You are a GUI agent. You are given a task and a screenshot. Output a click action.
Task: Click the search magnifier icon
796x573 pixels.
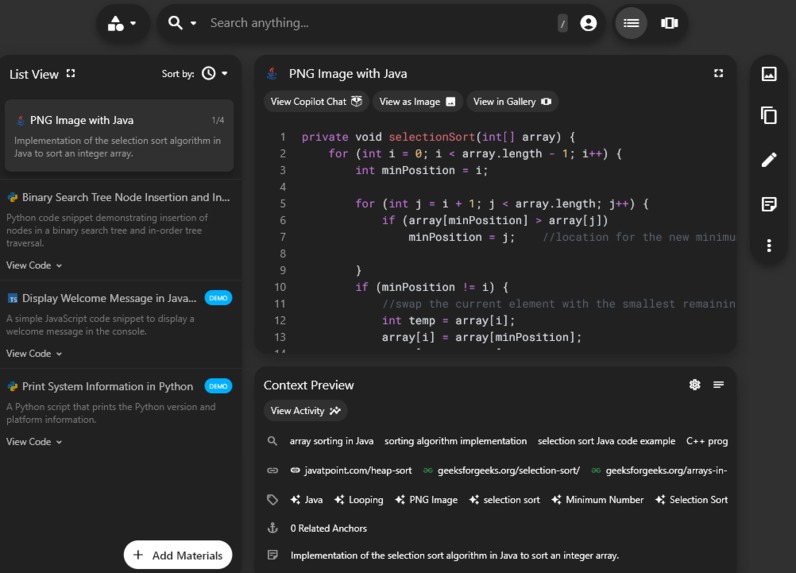pos(175,23)
